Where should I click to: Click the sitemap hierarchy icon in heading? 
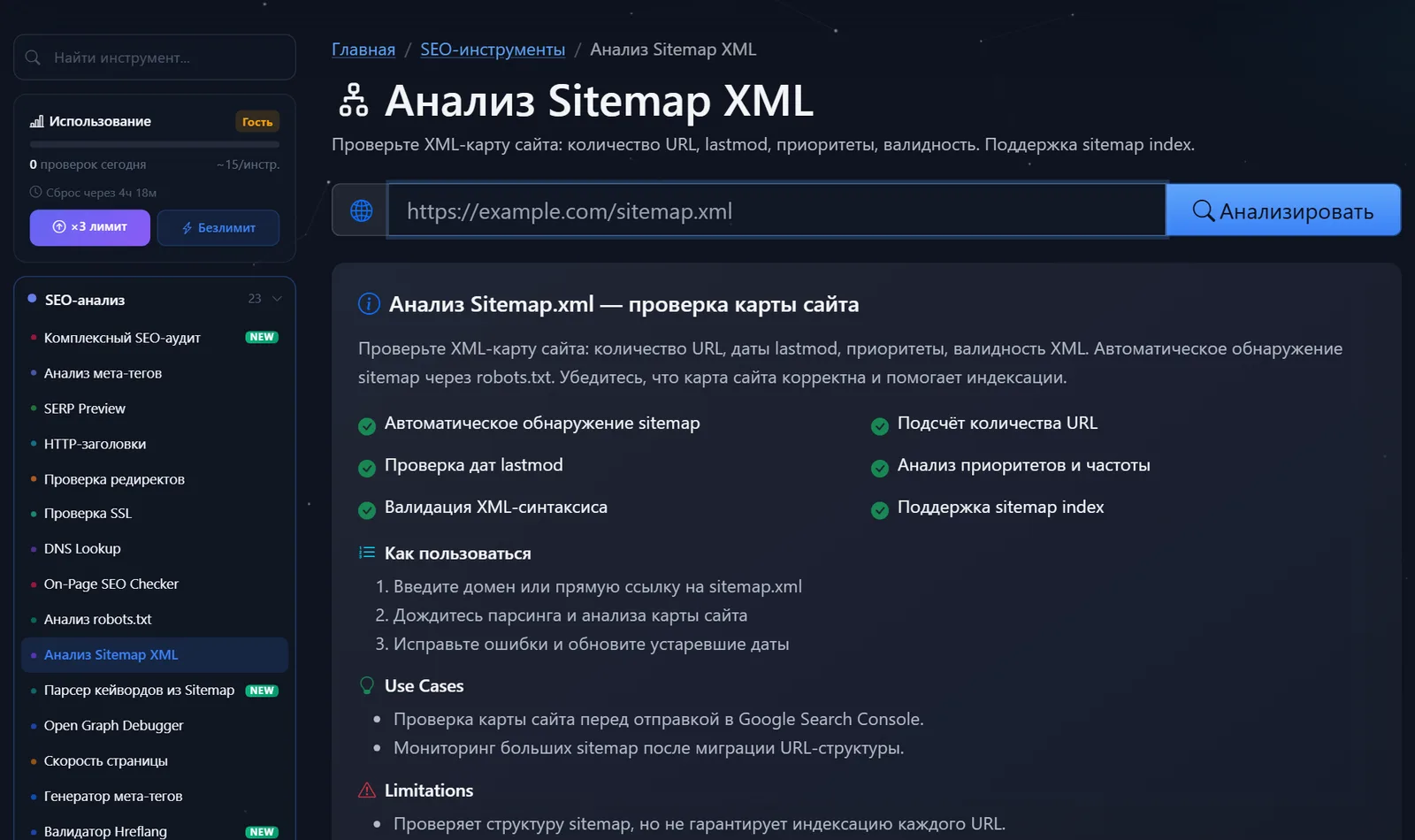pos(353,100)
